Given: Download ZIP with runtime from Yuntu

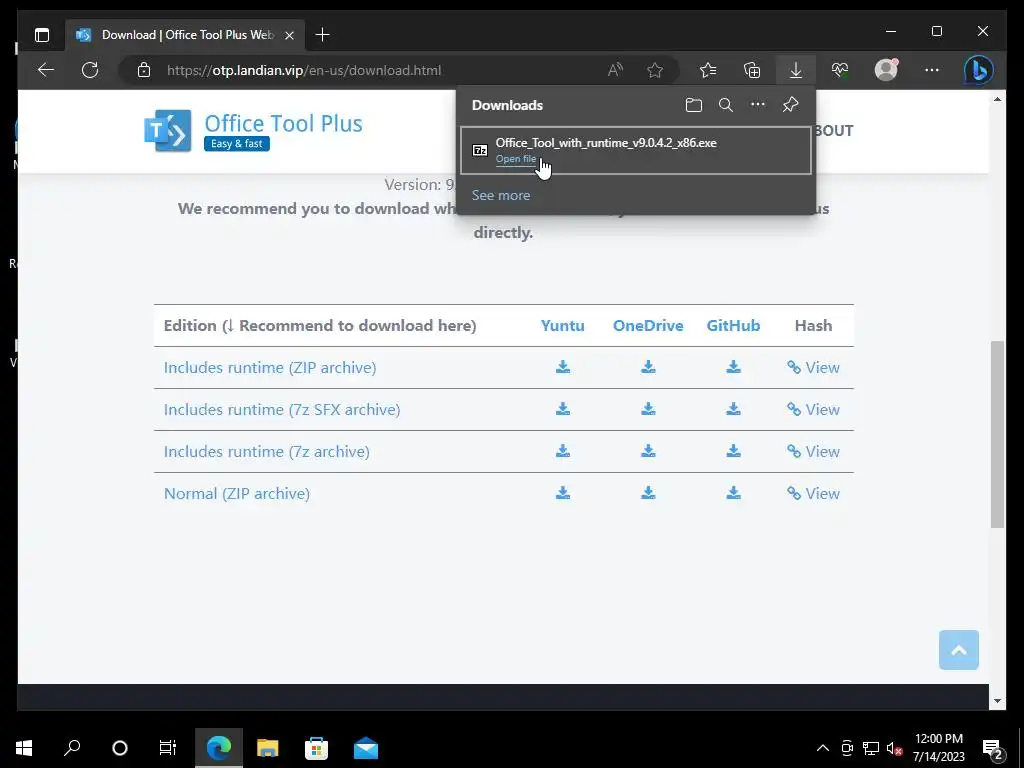Looking at the screenshot, I should point(563,367).
